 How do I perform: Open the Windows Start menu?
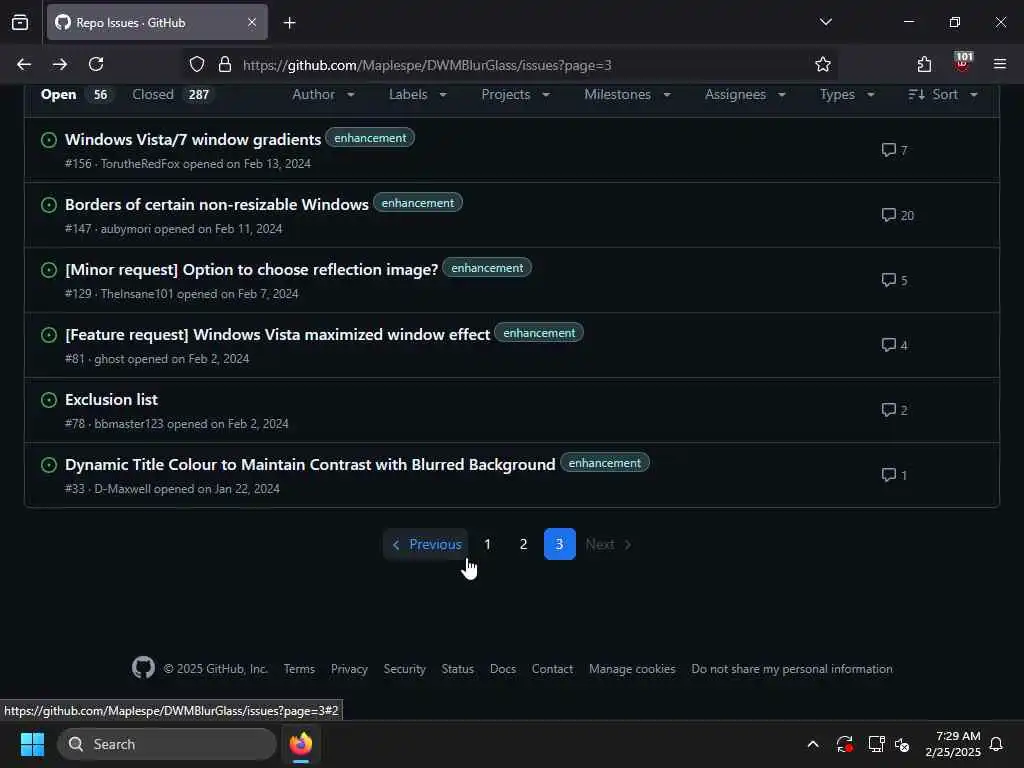tap(32, 744)
